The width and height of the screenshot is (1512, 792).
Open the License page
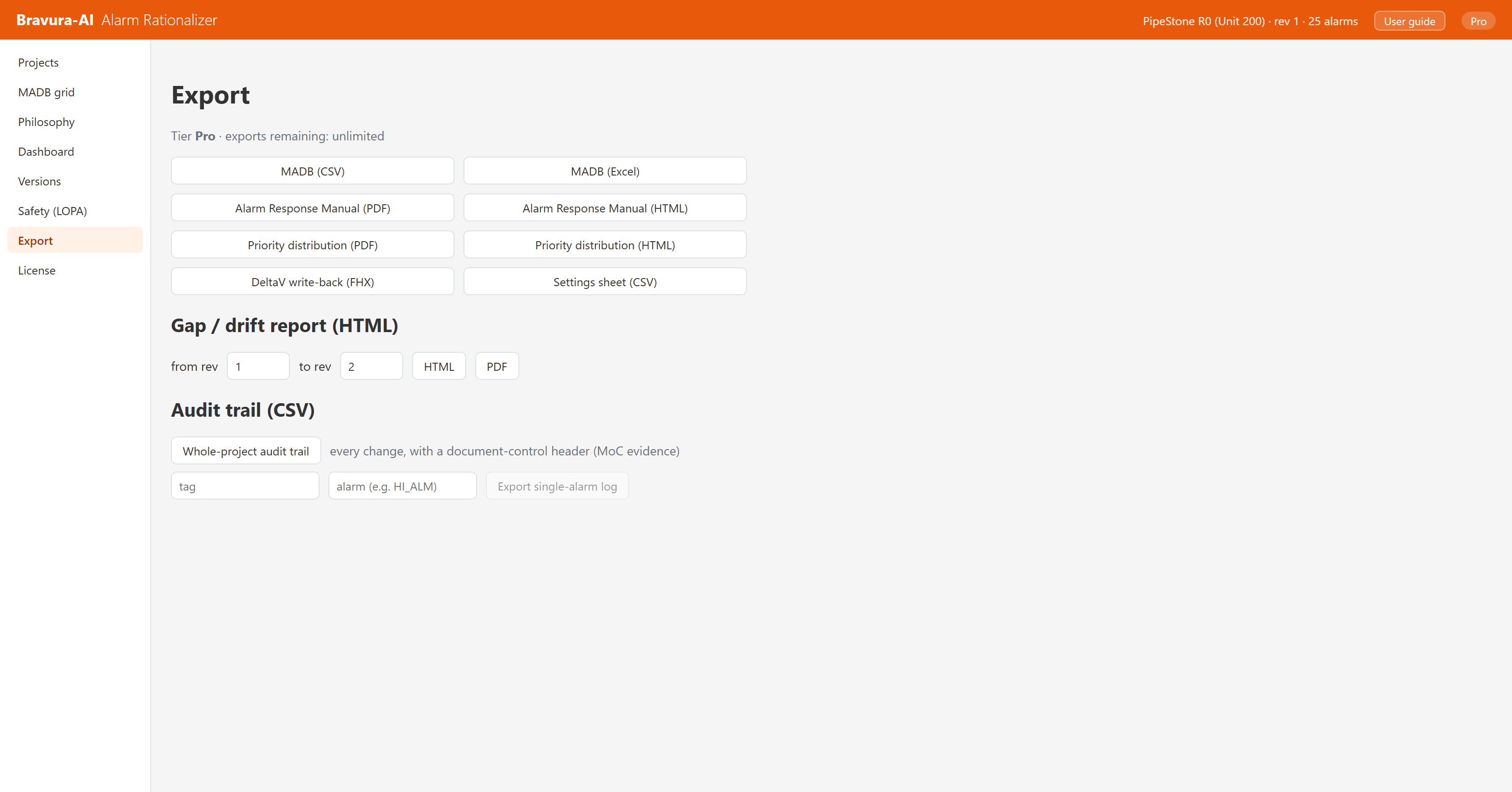(75, 270)
